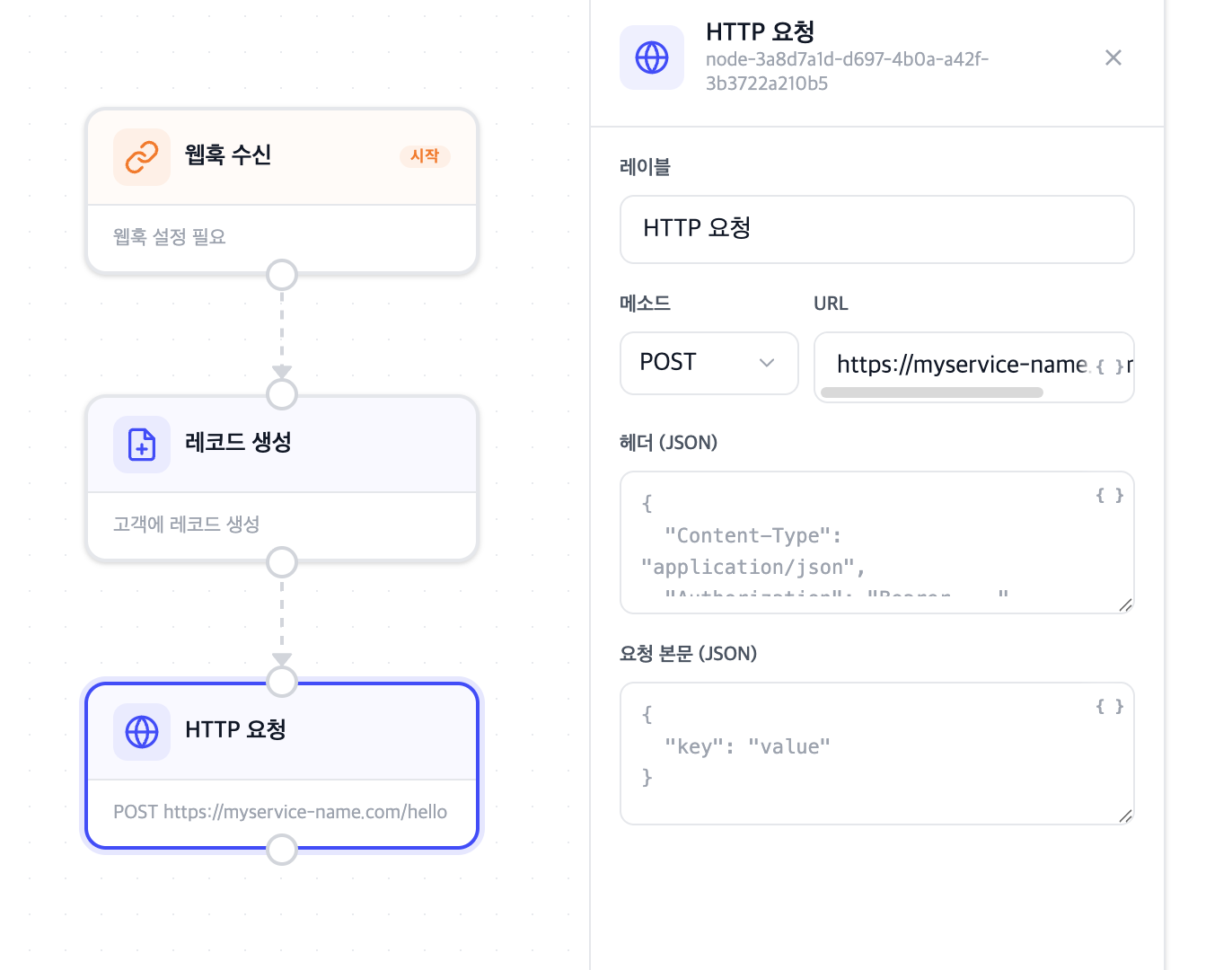
Task: Click resize handle of 헤더 textarea
Action: tap(1125, 605)
